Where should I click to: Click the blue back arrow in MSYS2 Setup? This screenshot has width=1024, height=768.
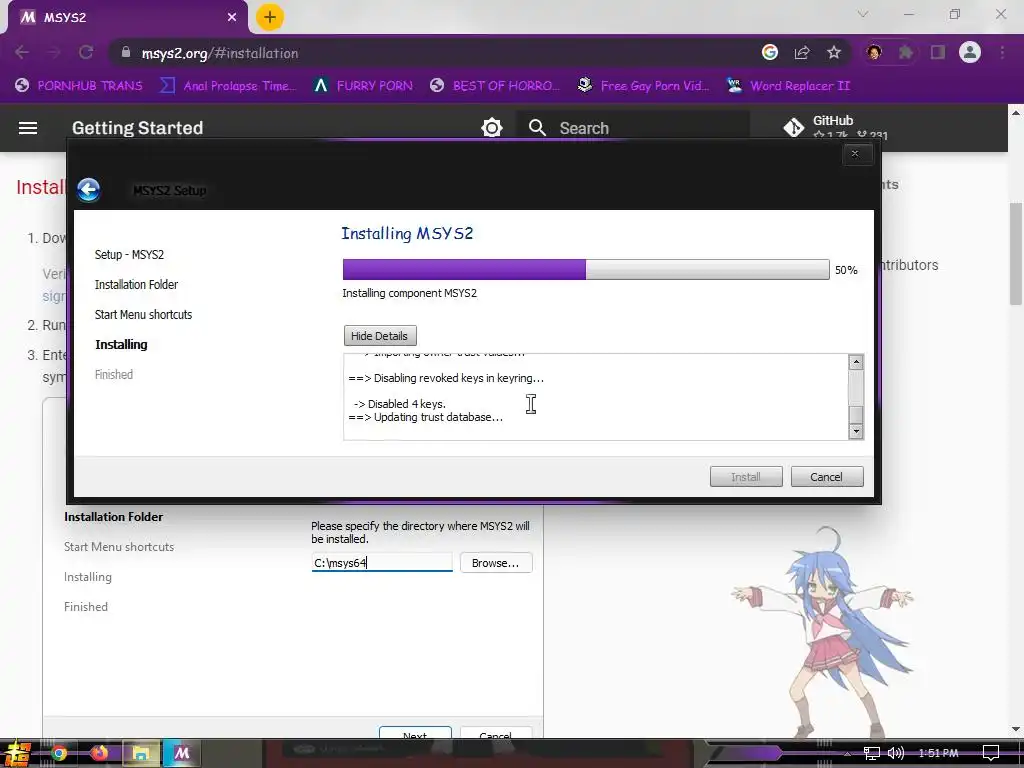coord(89,190)
